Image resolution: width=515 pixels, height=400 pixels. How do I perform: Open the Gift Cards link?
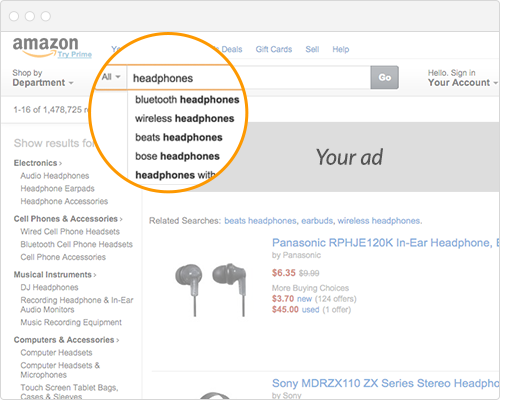tap(274, 49)
